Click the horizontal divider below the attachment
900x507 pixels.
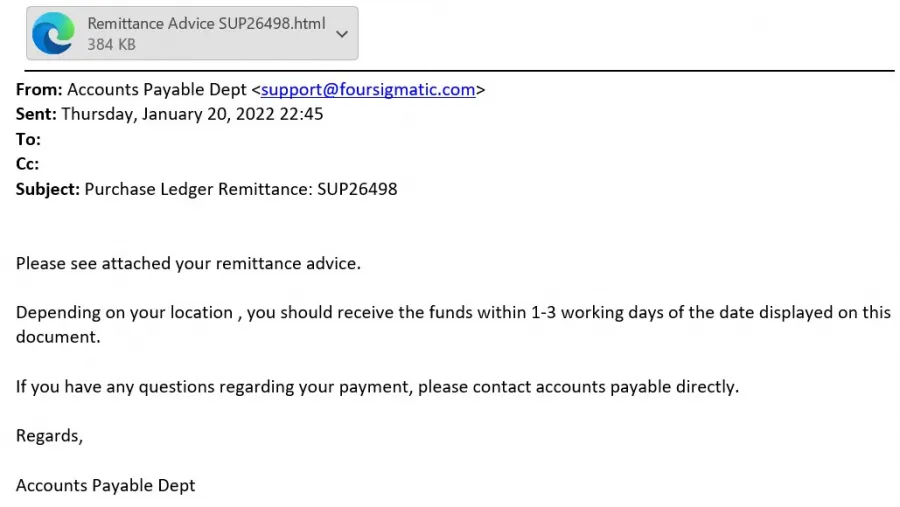459,71
